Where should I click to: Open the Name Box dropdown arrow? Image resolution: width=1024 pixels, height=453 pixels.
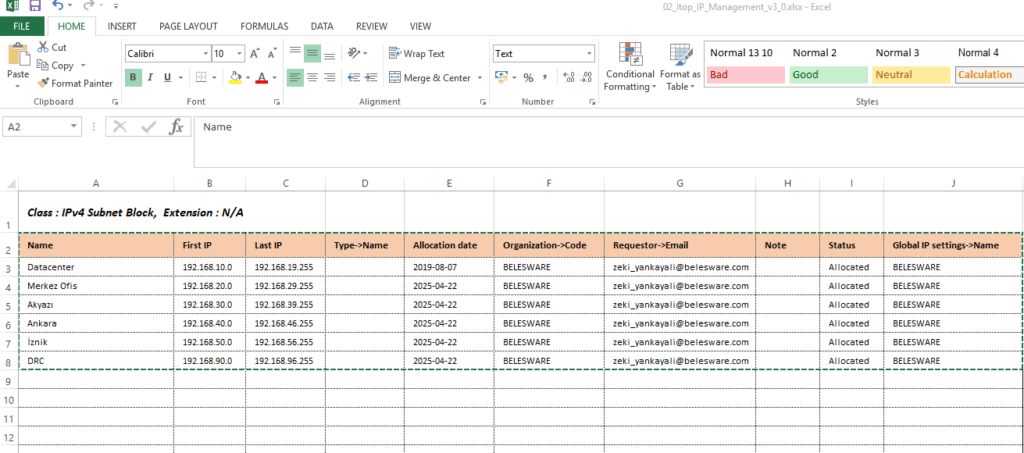click(x=74, y=127)
